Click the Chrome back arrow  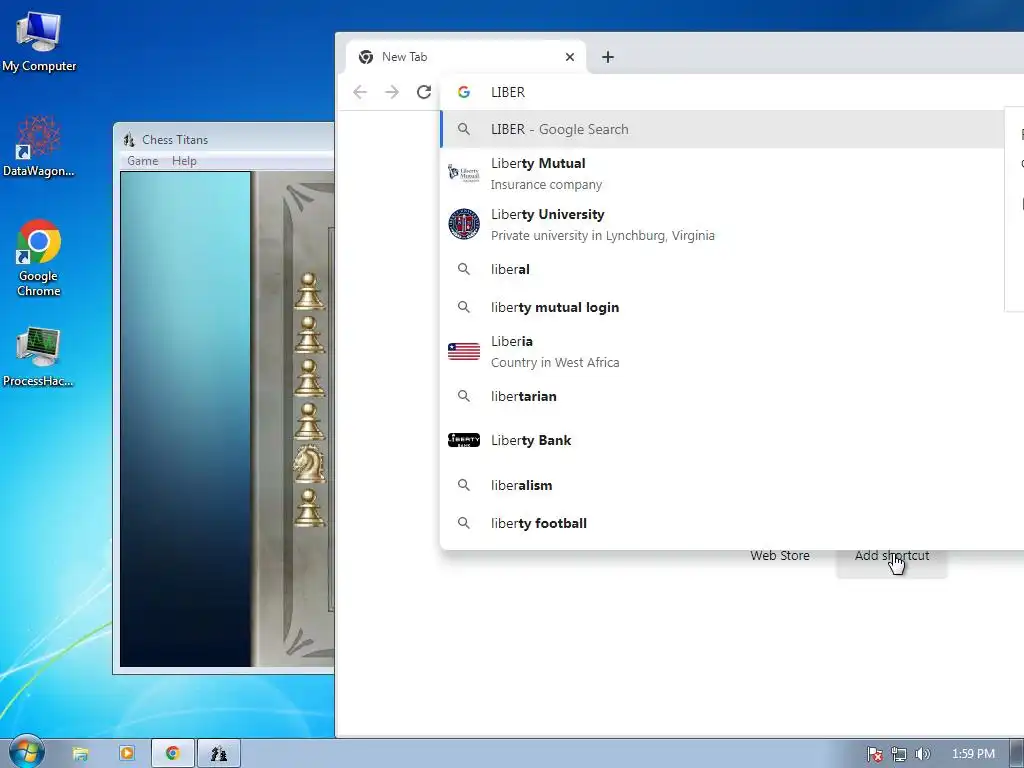[360, 92]
